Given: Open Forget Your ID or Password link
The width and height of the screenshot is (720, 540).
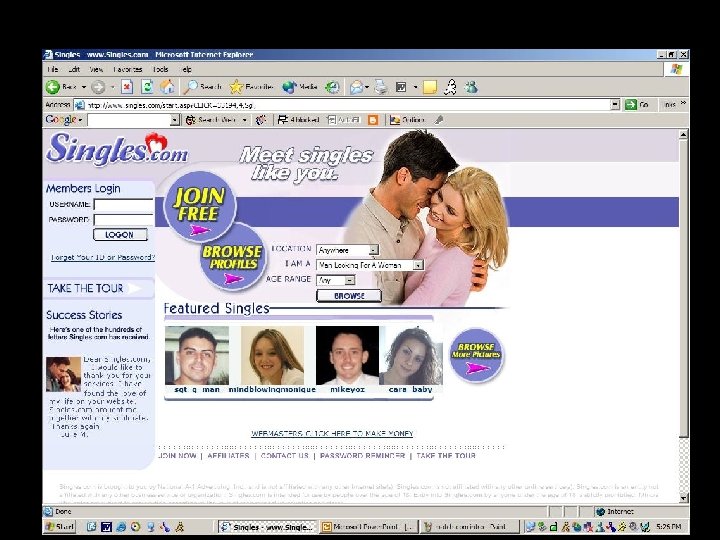Looking at the screenshot, I should click(x=103, y=257).
